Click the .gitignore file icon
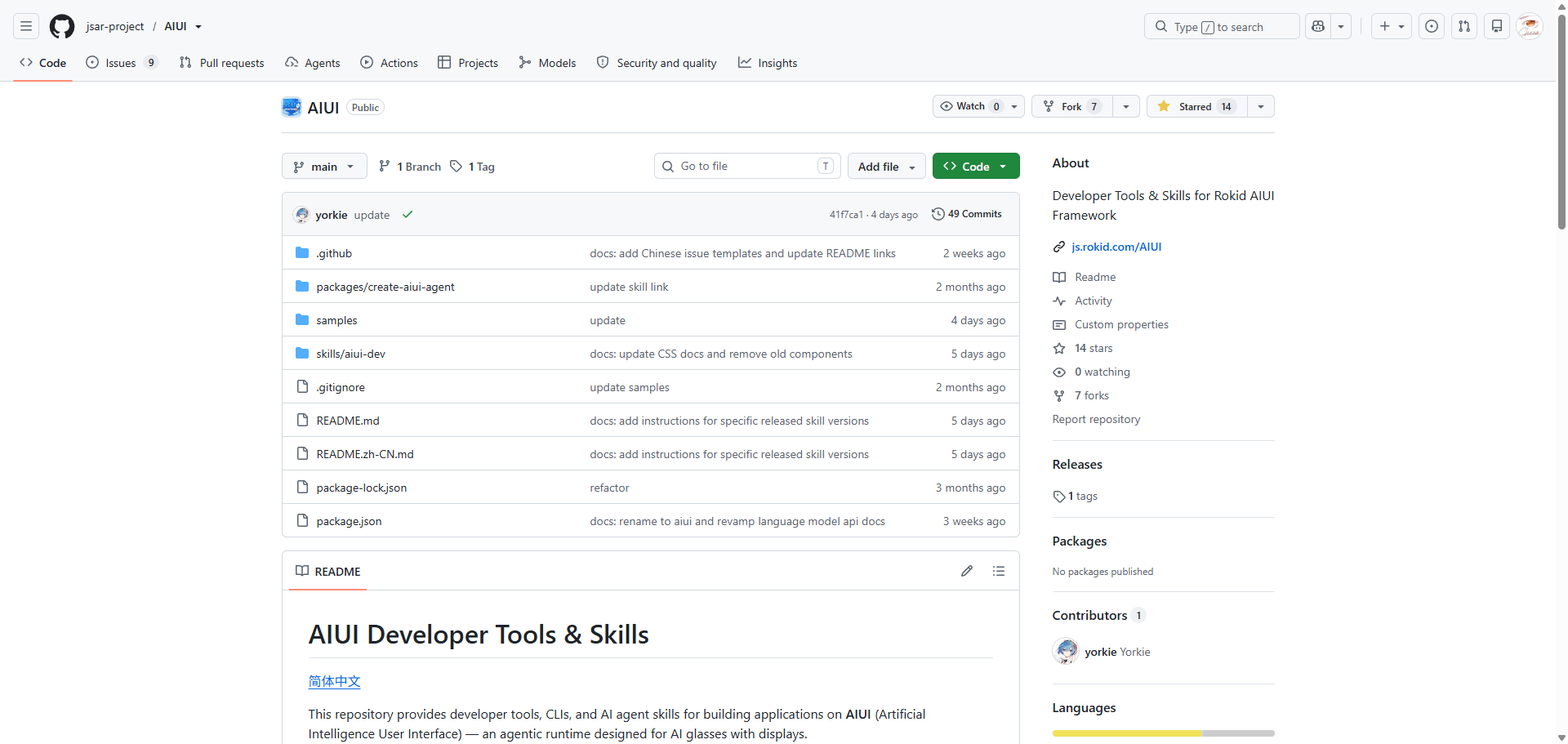Image resolution: width=1568 pixels, height=744 pixels. 302,386
